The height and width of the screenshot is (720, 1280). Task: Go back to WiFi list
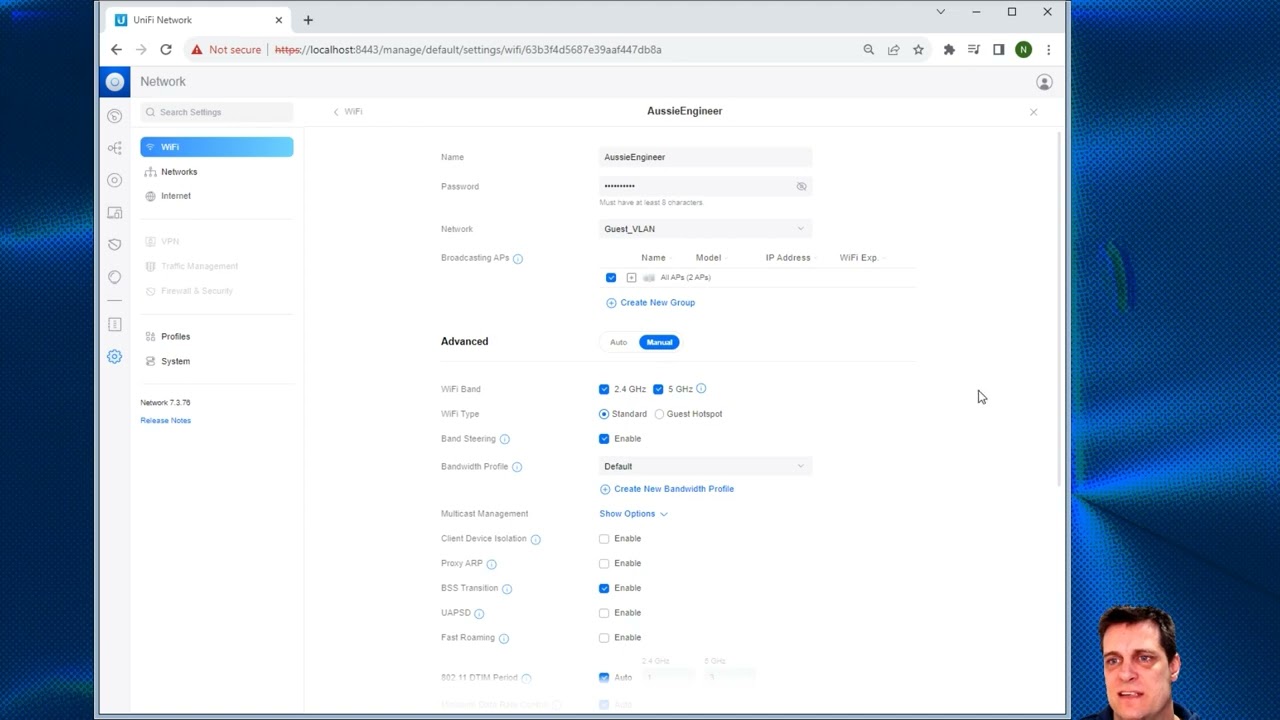[348, 112]
